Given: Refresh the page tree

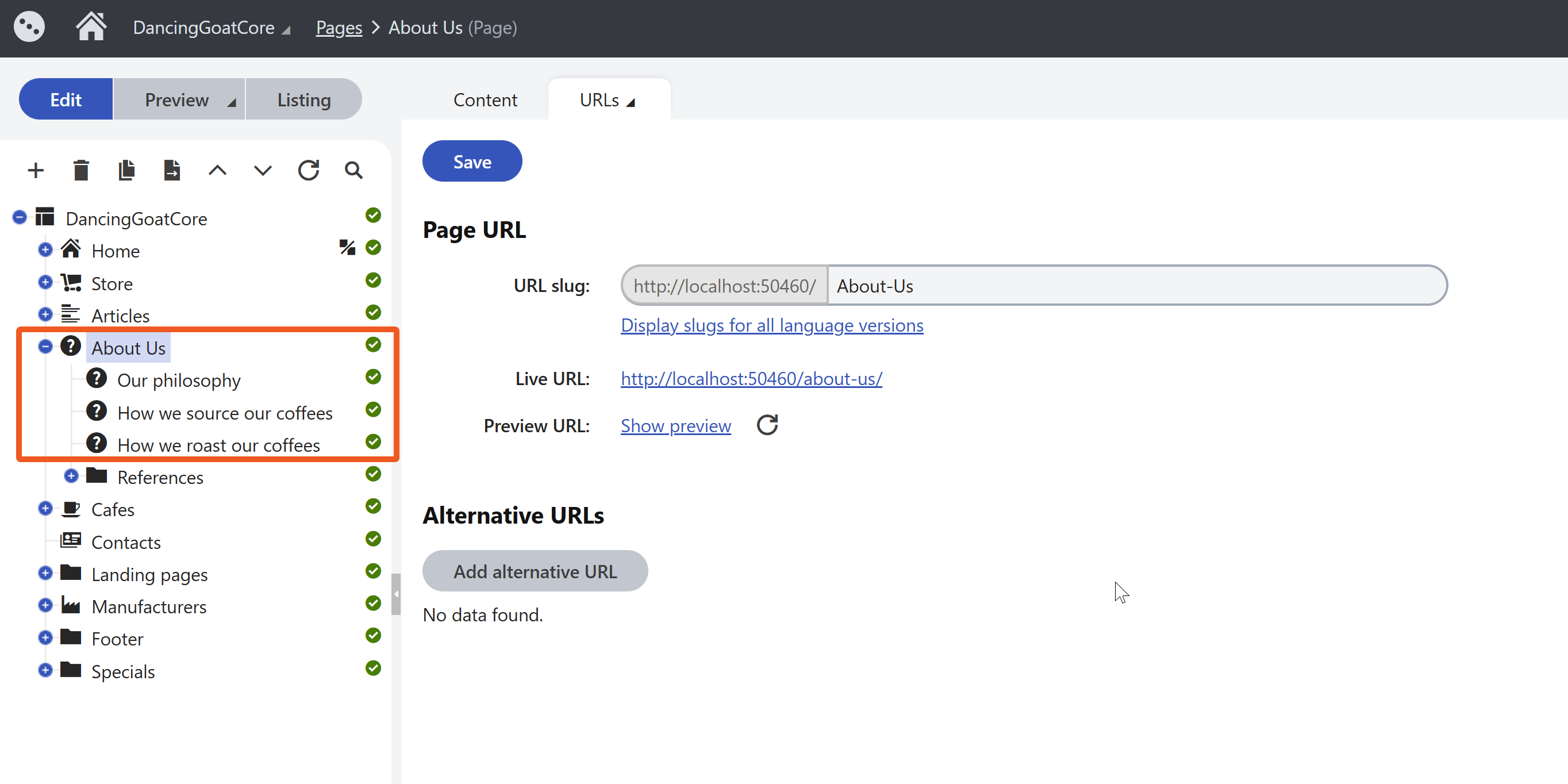Looking at the screenshot, I should (309, 171).
